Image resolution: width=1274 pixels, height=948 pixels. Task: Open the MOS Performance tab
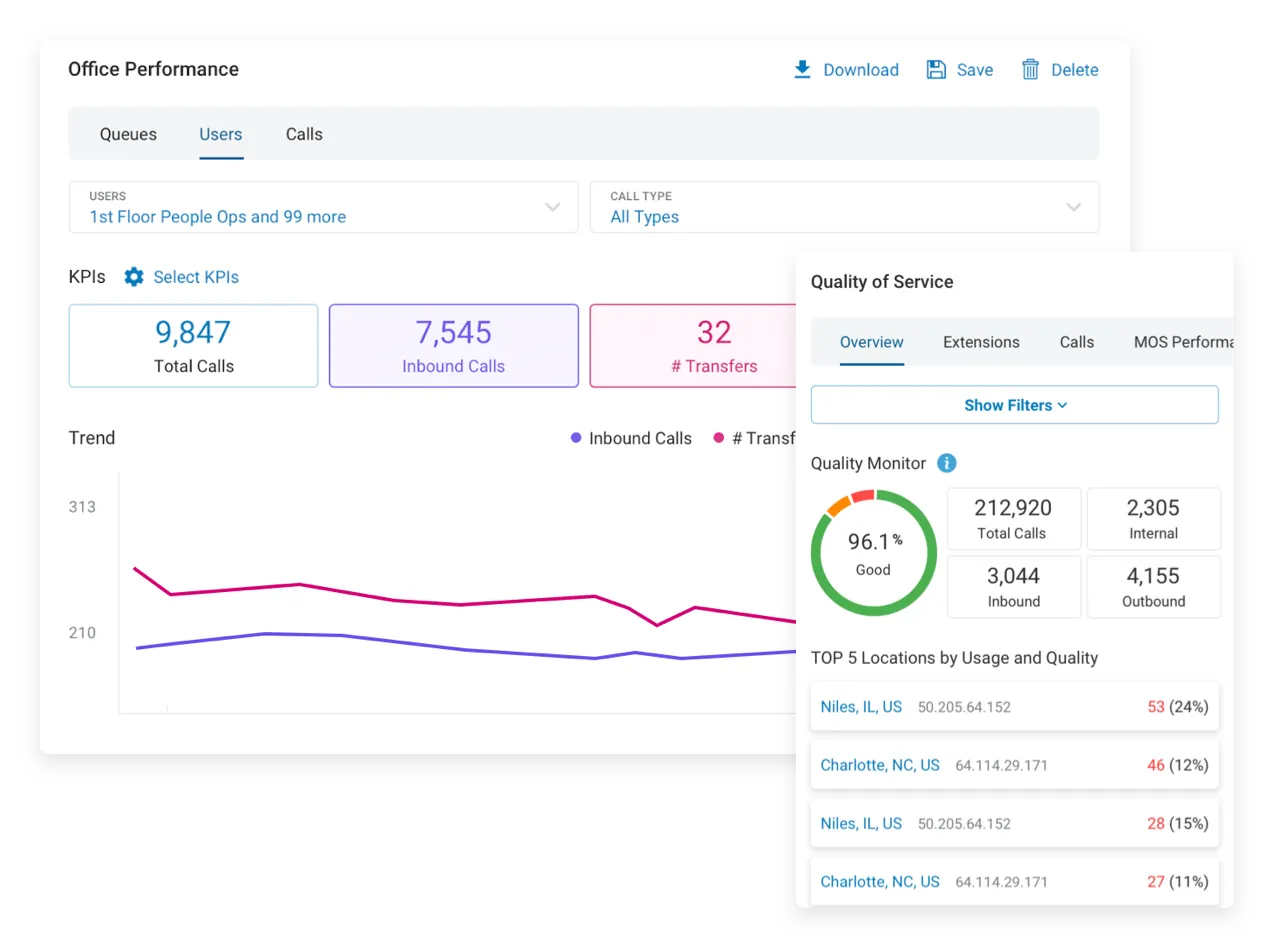1182,342
